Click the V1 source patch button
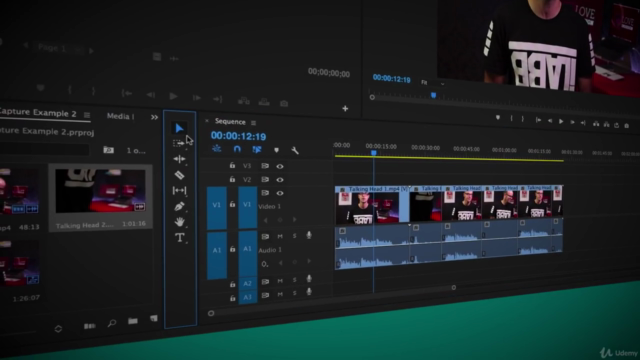Viewport: 640px width, 360px height. [217, 208]
